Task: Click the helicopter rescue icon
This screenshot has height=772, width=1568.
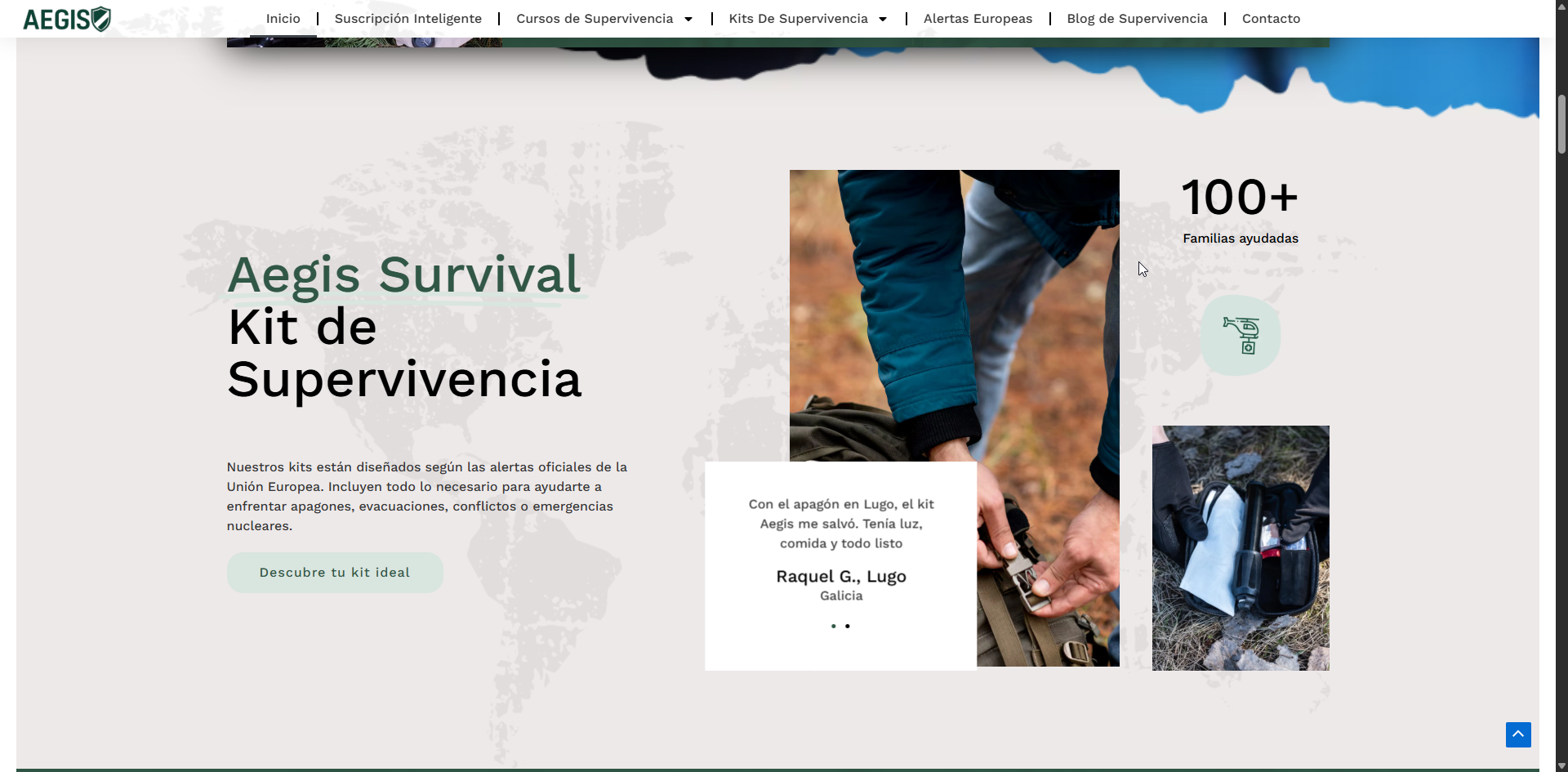Action: point(1239,335)
